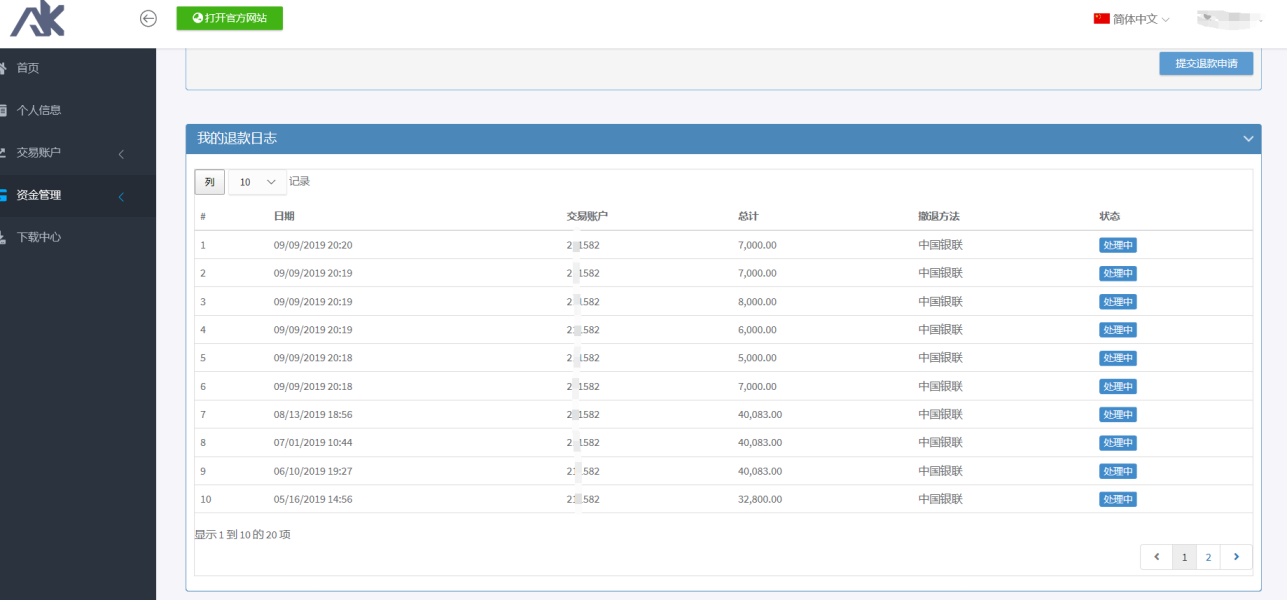The image size is (1287, 600).
Task: Click the 提交退款申请 button
Action: (1206, 63)
